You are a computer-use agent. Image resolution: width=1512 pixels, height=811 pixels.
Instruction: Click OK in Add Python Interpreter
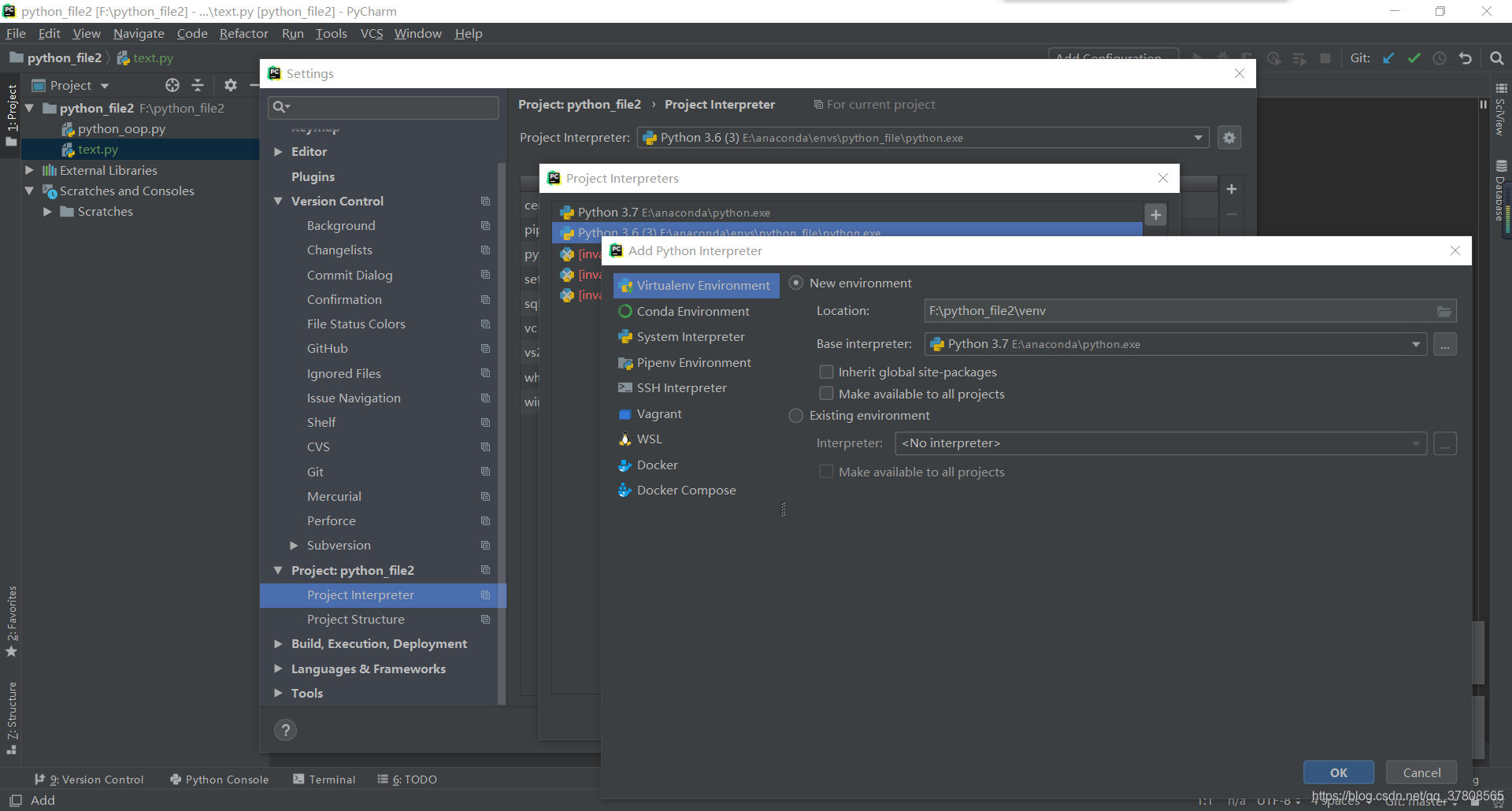1339,773
